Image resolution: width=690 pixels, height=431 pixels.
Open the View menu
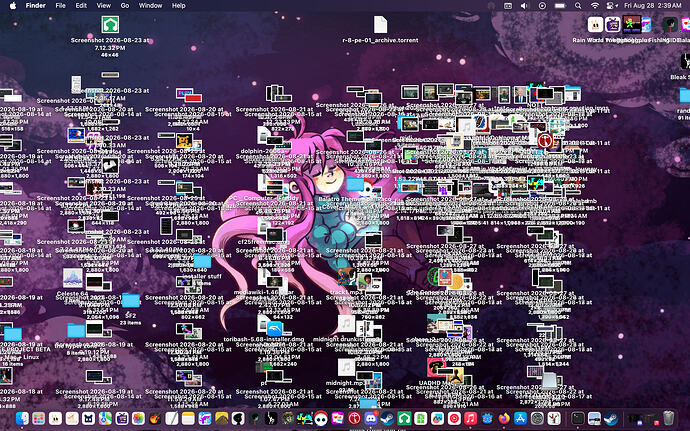[103, 6]
